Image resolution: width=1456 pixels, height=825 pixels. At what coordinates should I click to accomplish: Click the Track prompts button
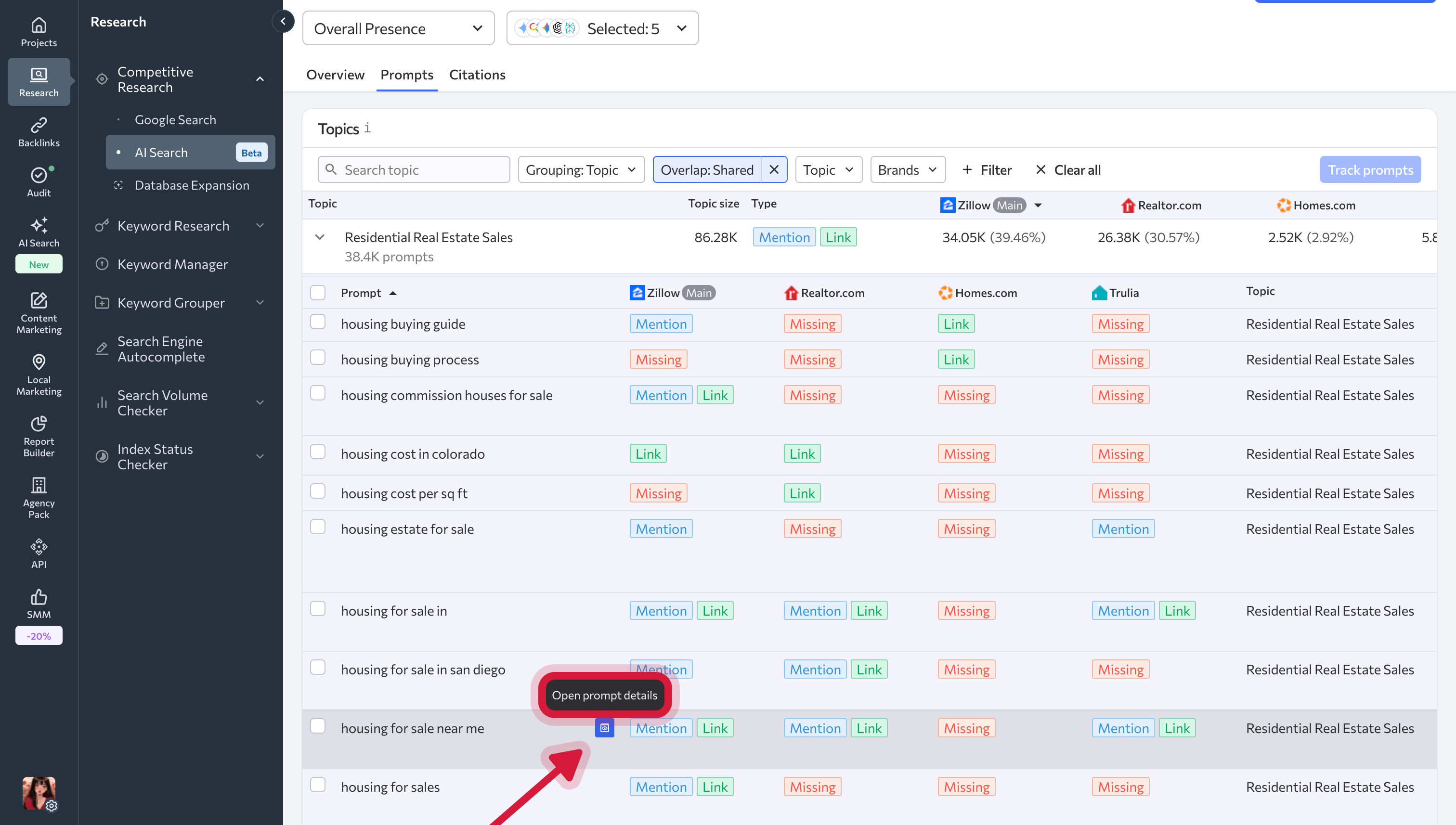coord(1370,169)
